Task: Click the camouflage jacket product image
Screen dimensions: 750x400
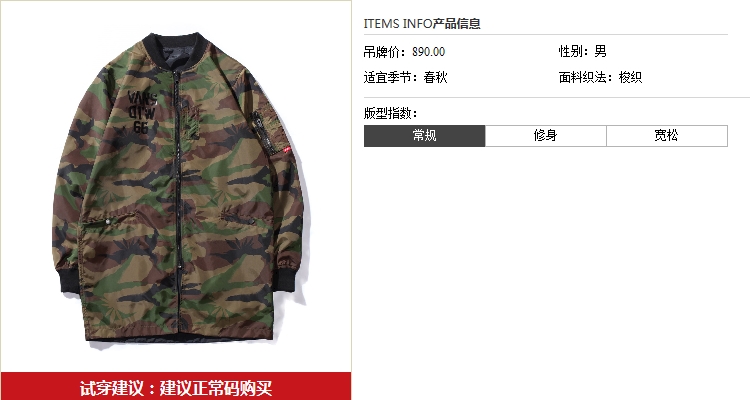Action: point(178,189)
